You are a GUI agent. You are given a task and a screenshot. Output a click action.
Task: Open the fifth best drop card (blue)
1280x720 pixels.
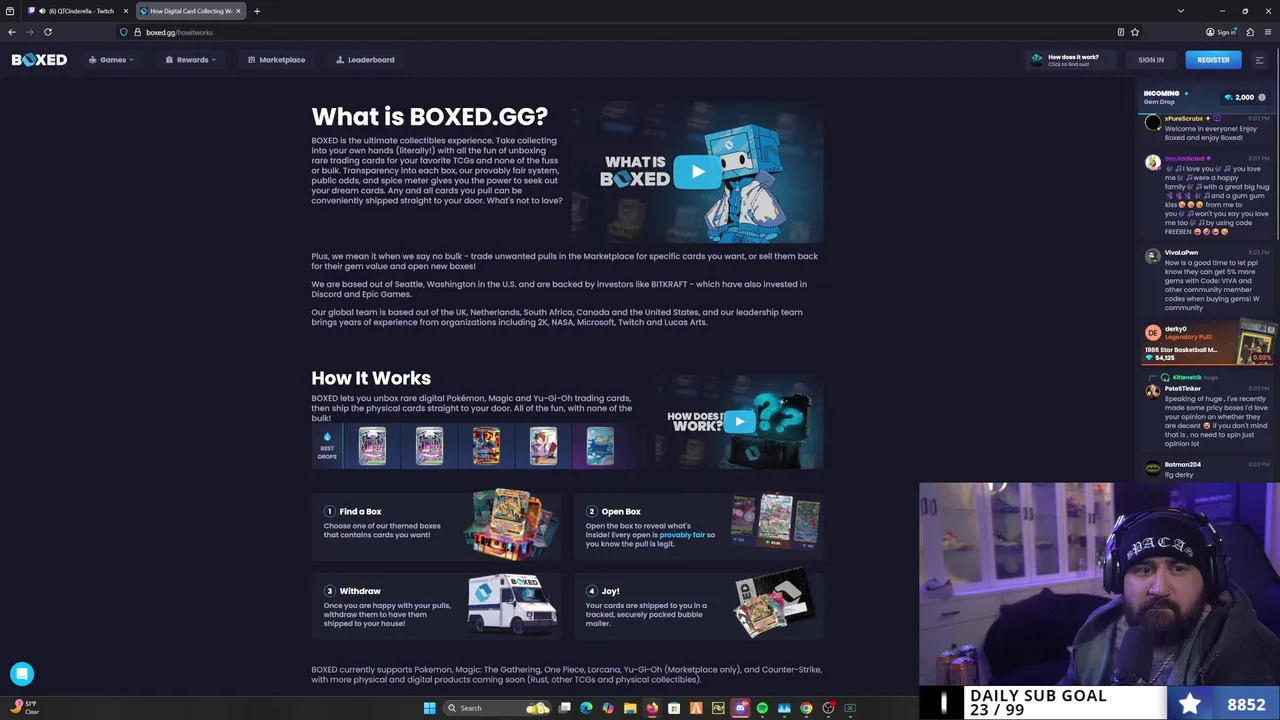point(600,446)
